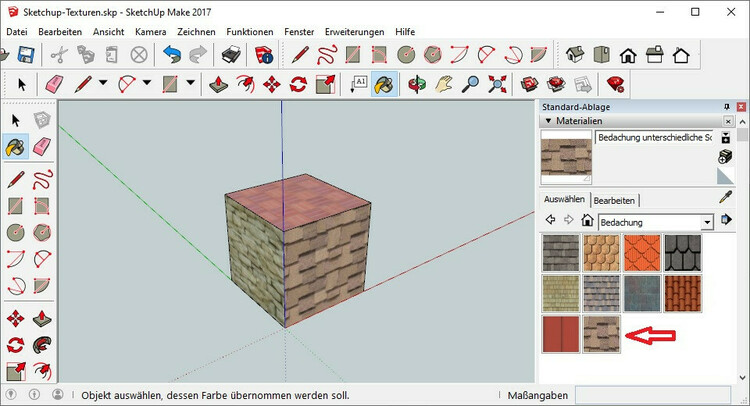This screenshot has height=406, width=750.
Task: Select the Move tool in top toolbar
Action: click(271, 84)
